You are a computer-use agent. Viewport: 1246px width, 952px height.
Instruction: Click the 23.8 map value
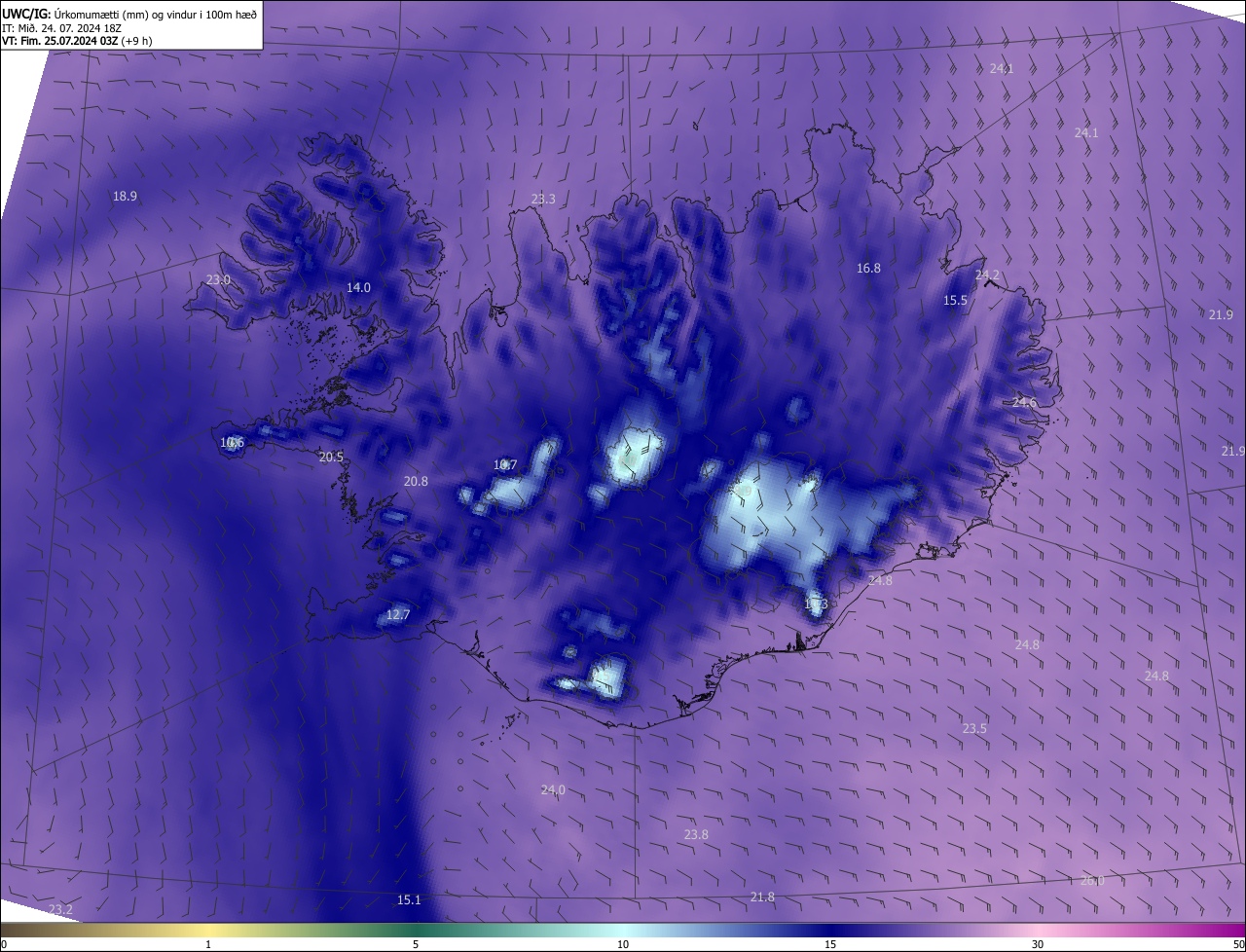[696, 834]
